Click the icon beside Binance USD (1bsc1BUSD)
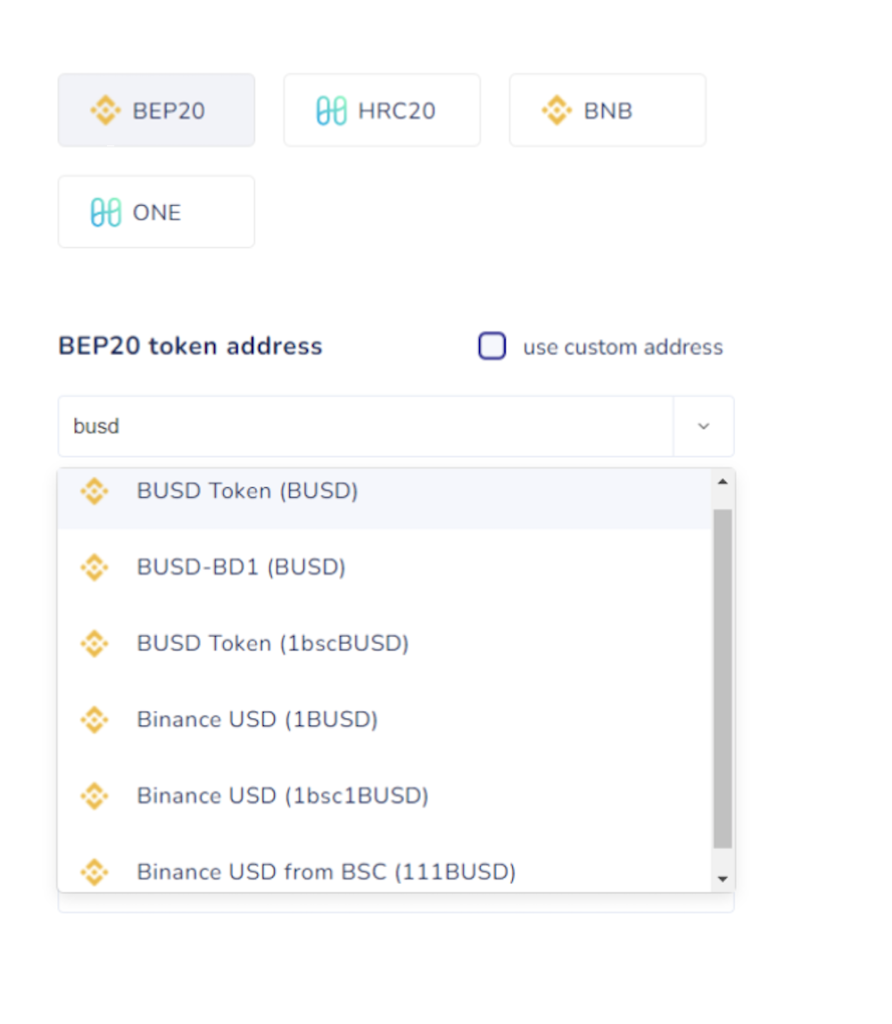This screenshot has width=892, height=1024. coord(95,796)
